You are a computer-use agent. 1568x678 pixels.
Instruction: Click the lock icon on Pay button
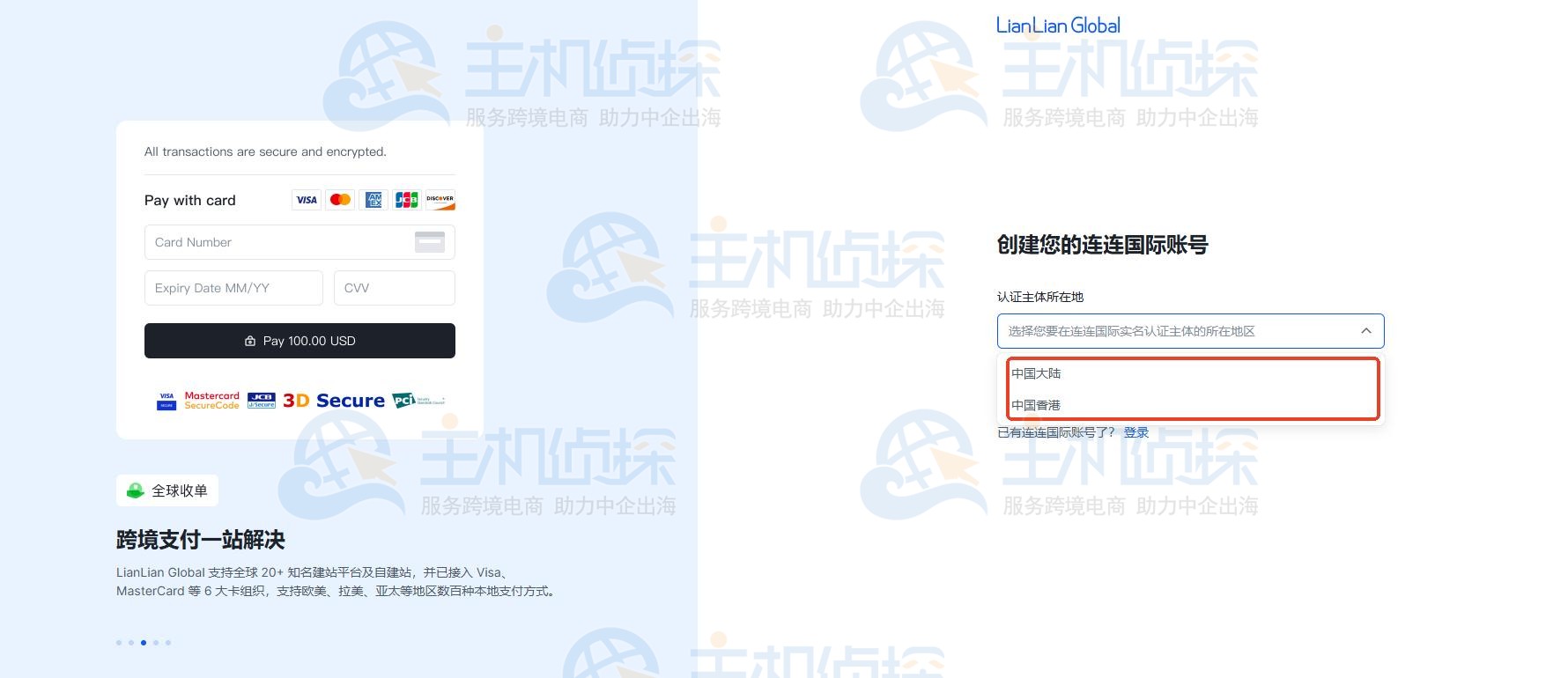[x=250, y=341]
